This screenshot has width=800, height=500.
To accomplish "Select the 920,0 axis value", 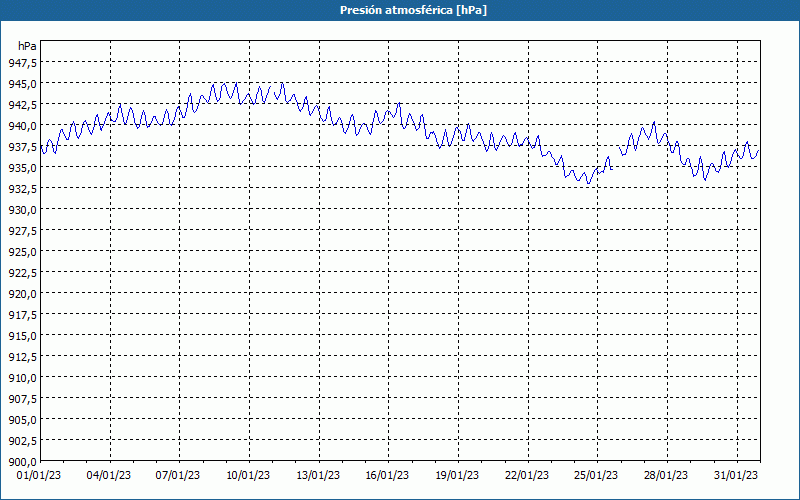I will tap(22, 293).
